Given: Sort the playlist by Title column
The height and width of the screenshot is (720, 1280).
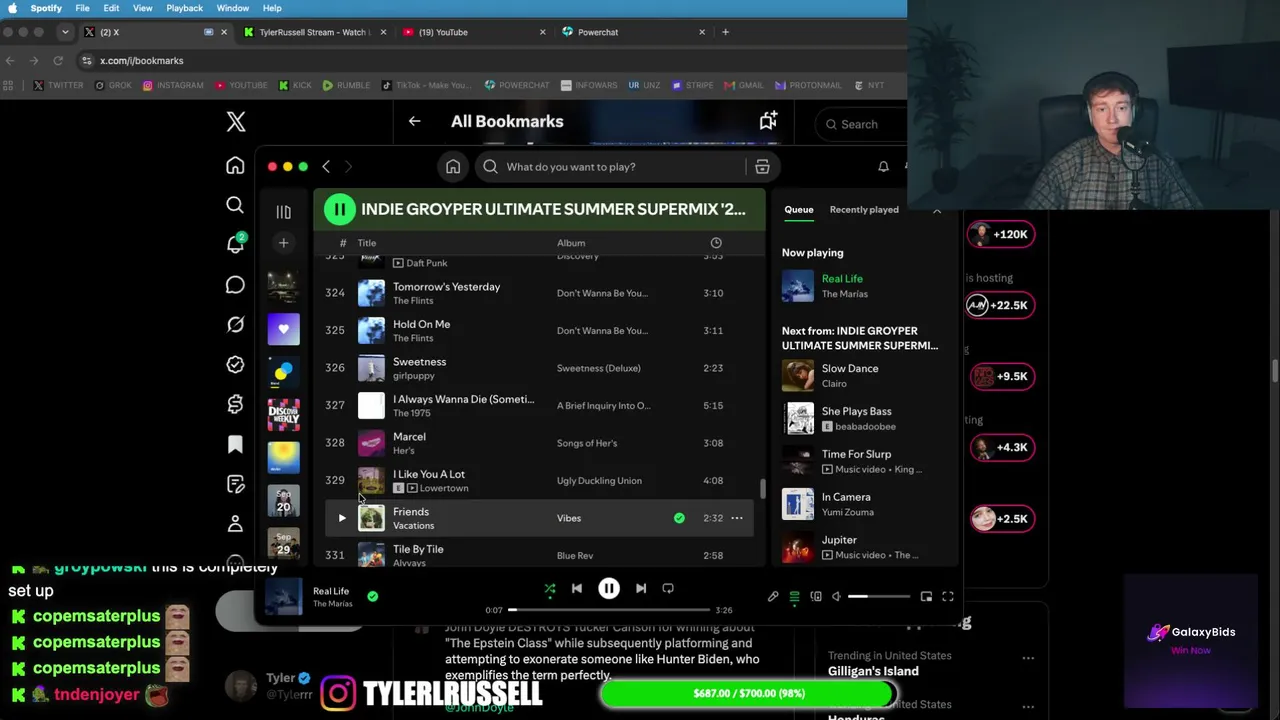Looking at the screenshot, I should pyautogui.click(x=367, y=243).
